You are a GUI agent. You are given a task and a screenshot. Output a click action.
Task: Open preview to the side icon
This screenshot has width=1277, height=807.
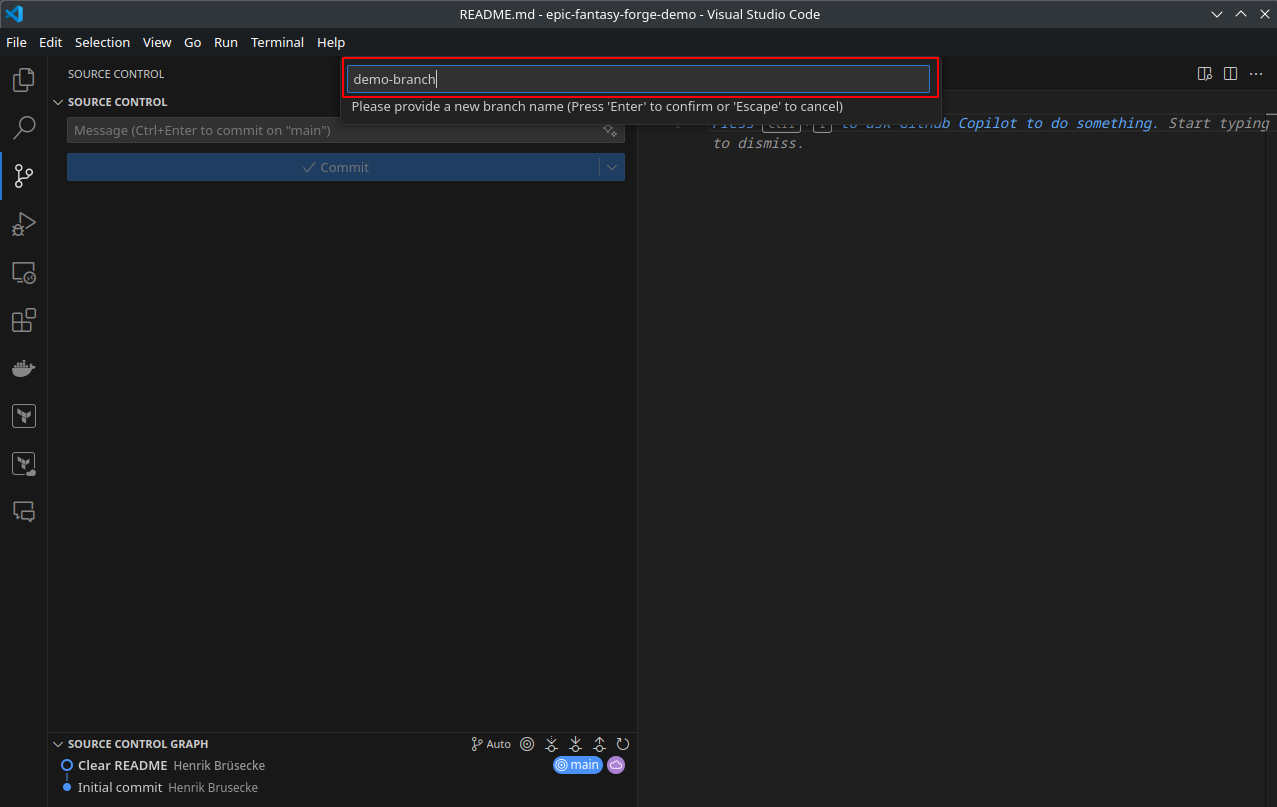1205,74
